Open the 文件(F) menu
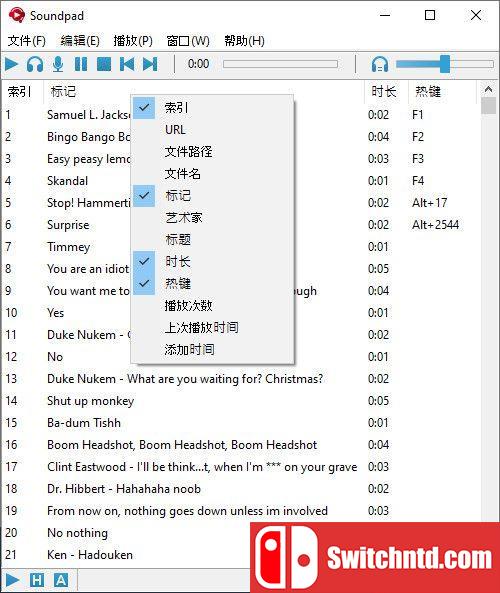Screen dimensions: 500x593 point(26,40)
